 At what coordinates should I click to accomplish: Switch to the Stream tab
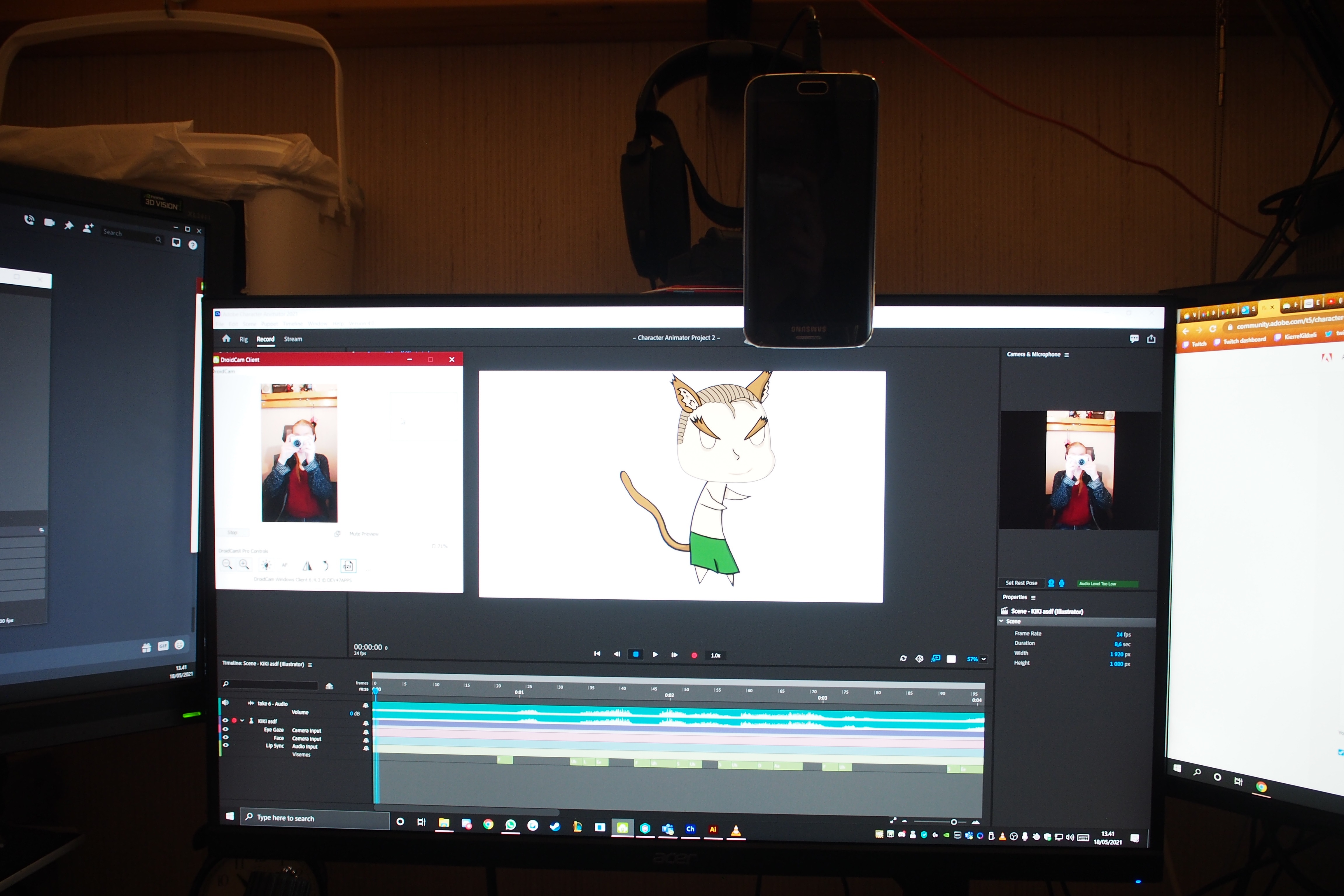293,339
